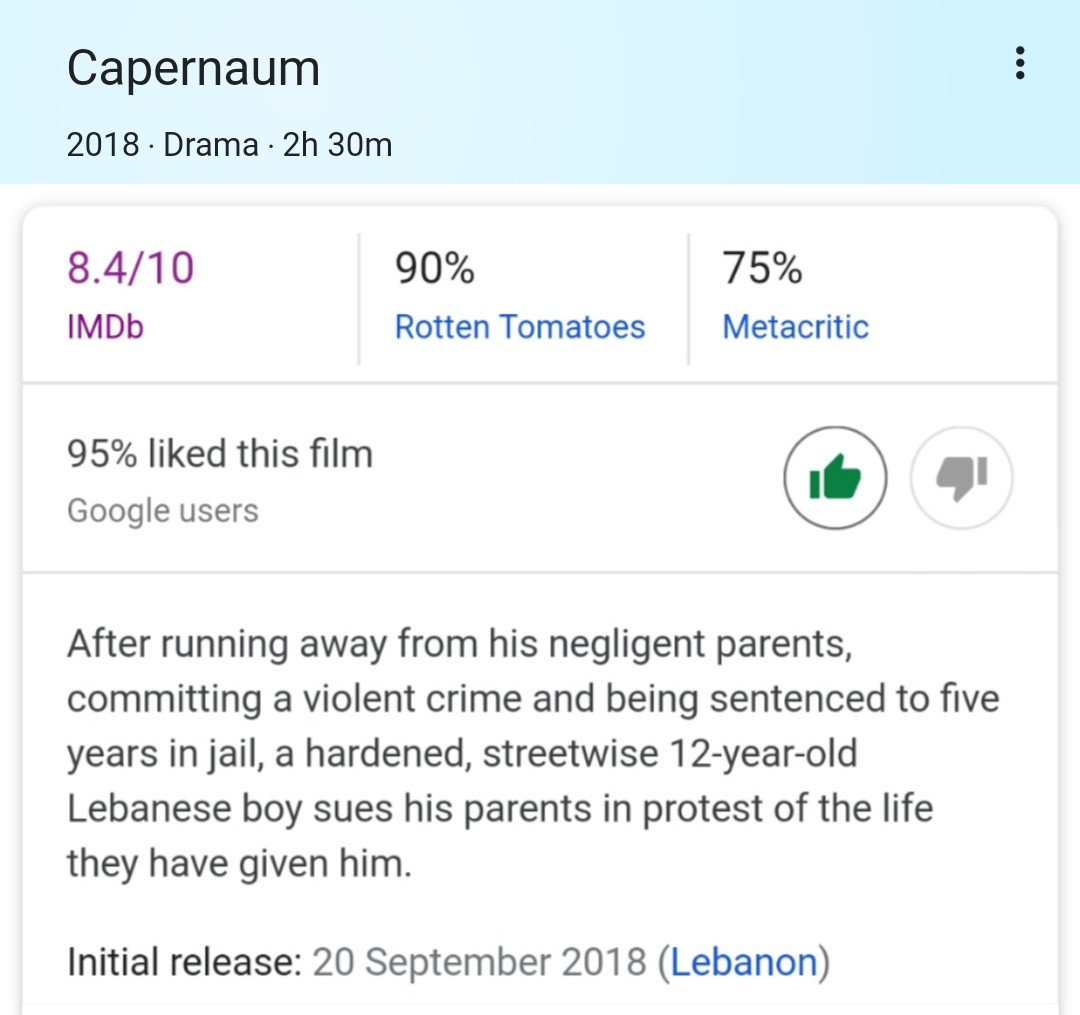Tap the Google users label
Image resolution: width=1080 pixels, height=1015 pixels.
(162, 511)
